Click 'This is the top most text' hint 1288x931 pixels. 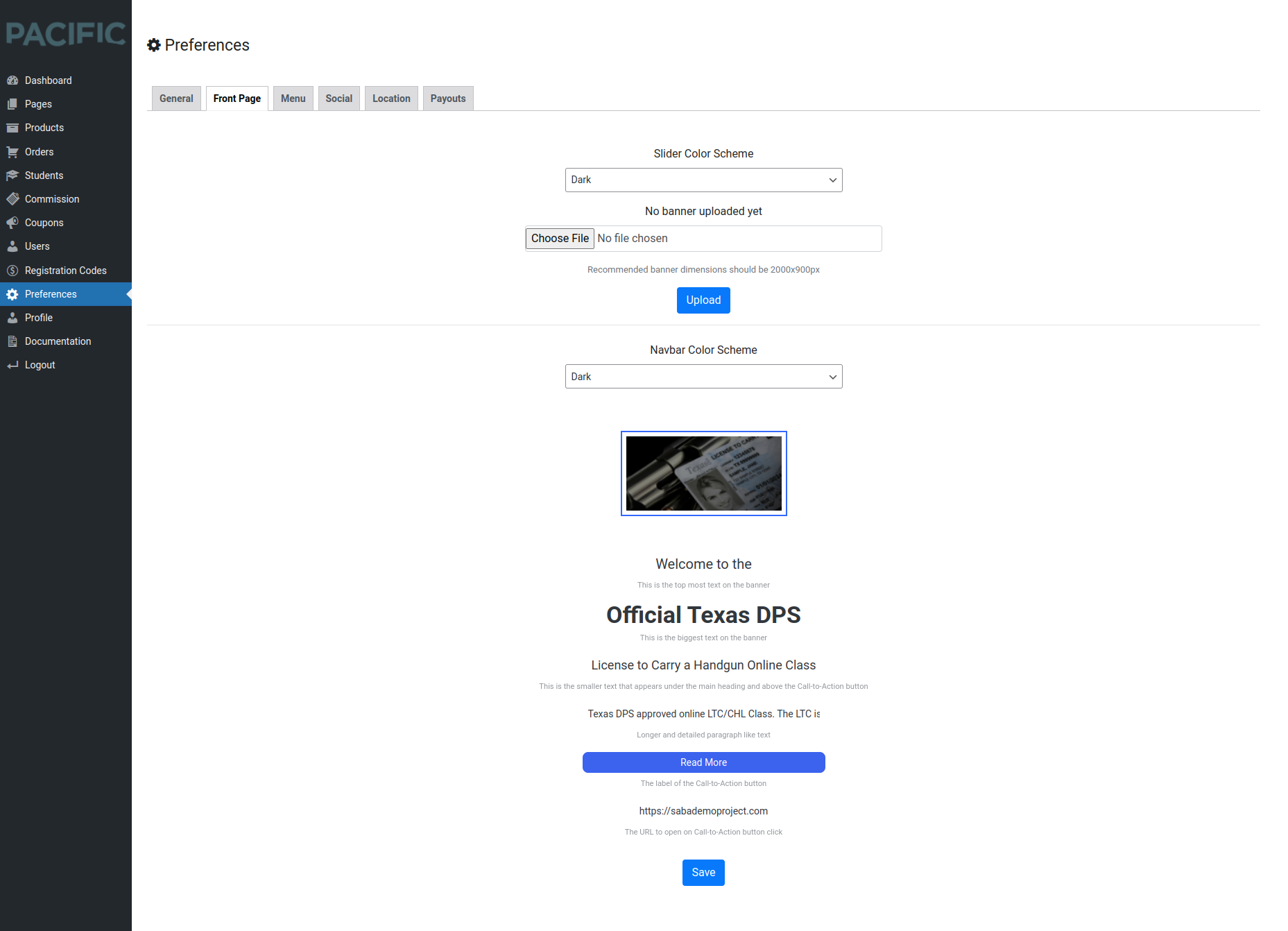pos(703,585)
